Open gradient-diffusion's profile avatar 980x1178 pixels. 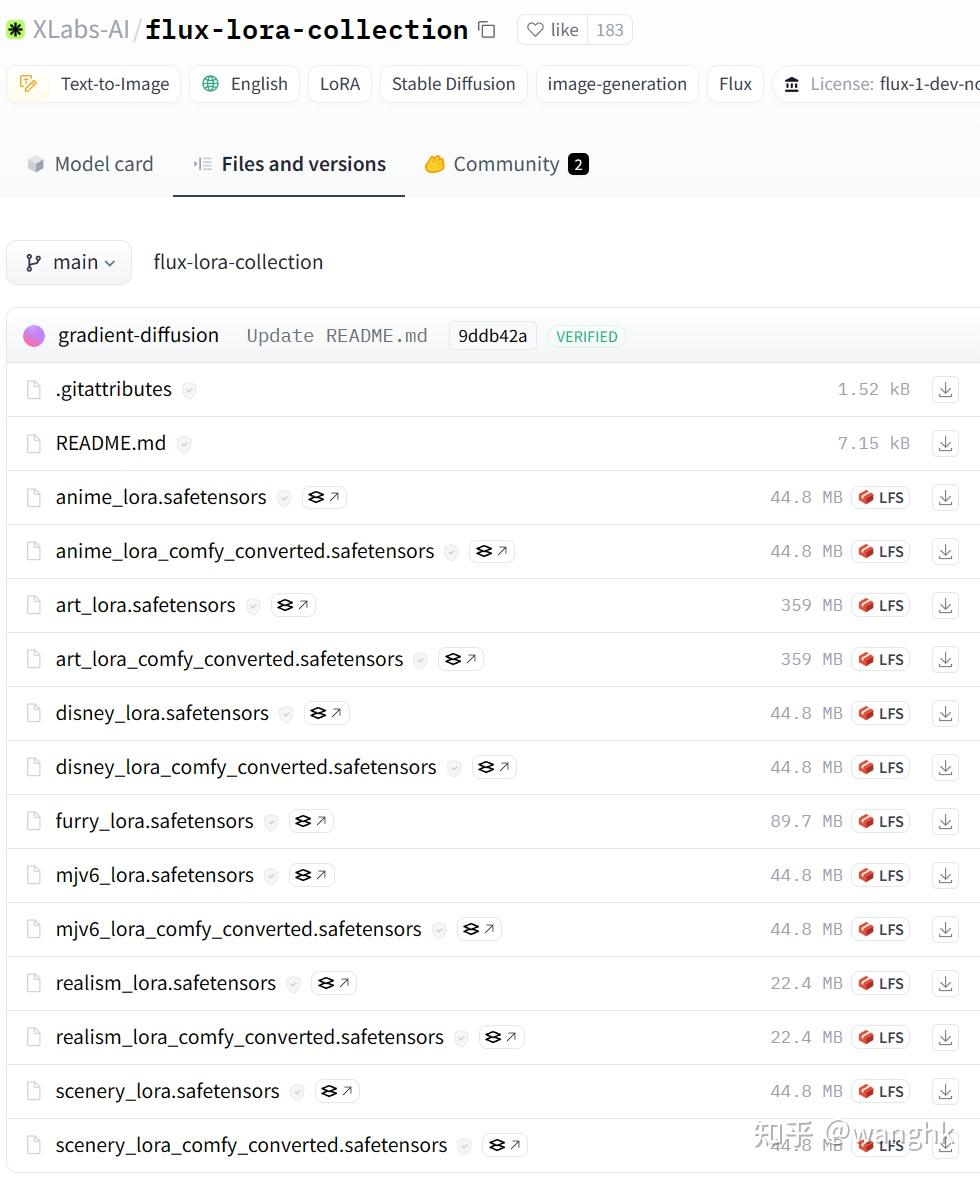[34, 335]
